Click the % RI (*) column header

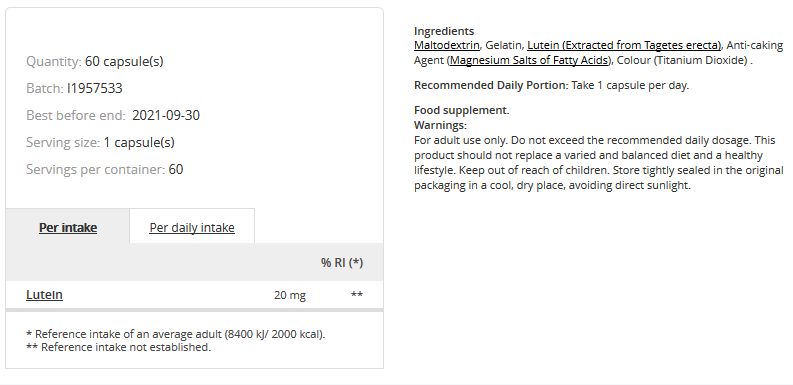[342, 263]
